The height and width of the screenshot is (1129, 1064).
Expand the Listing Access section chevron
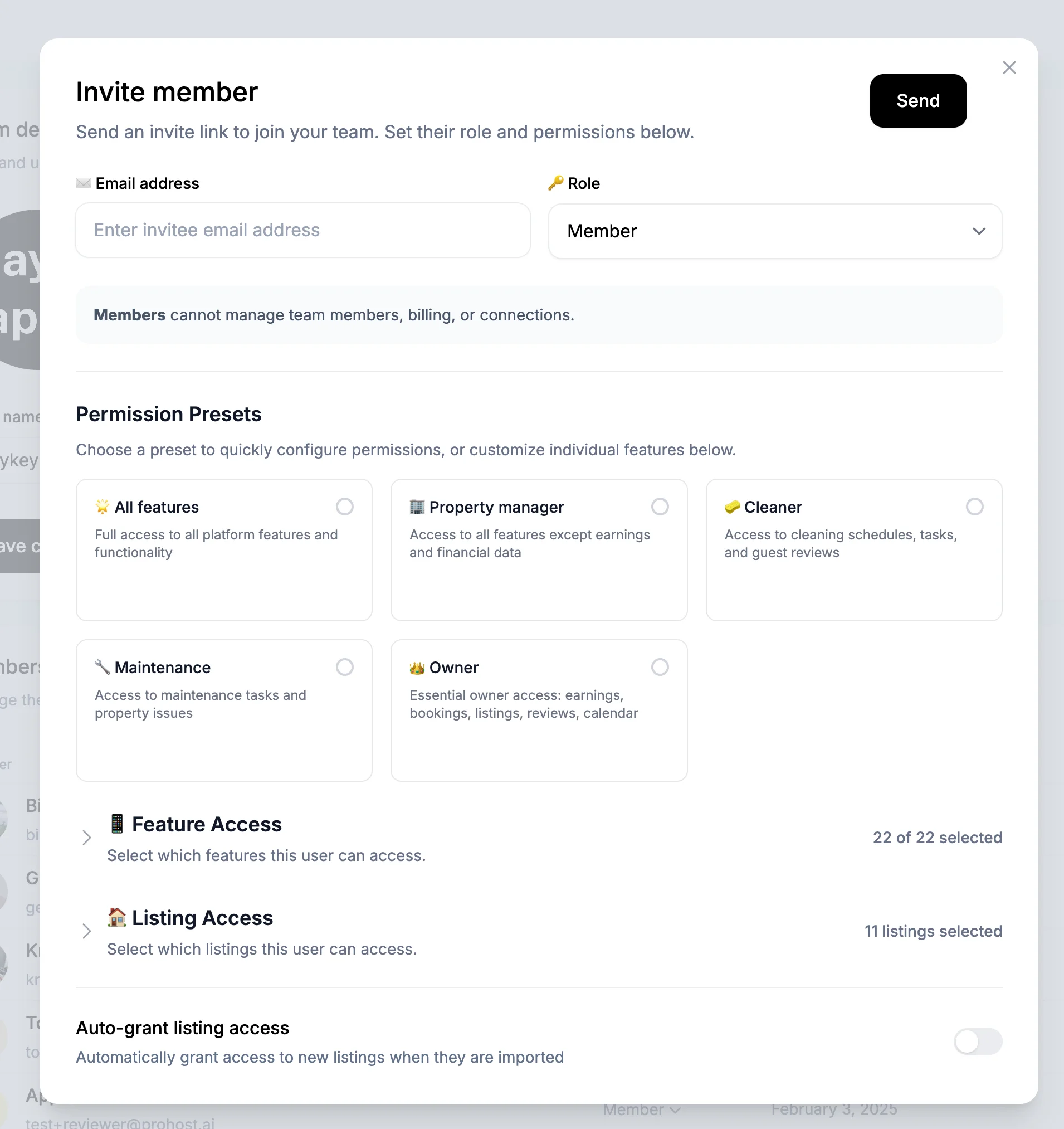pyautogui.click(x=86, y=931)
